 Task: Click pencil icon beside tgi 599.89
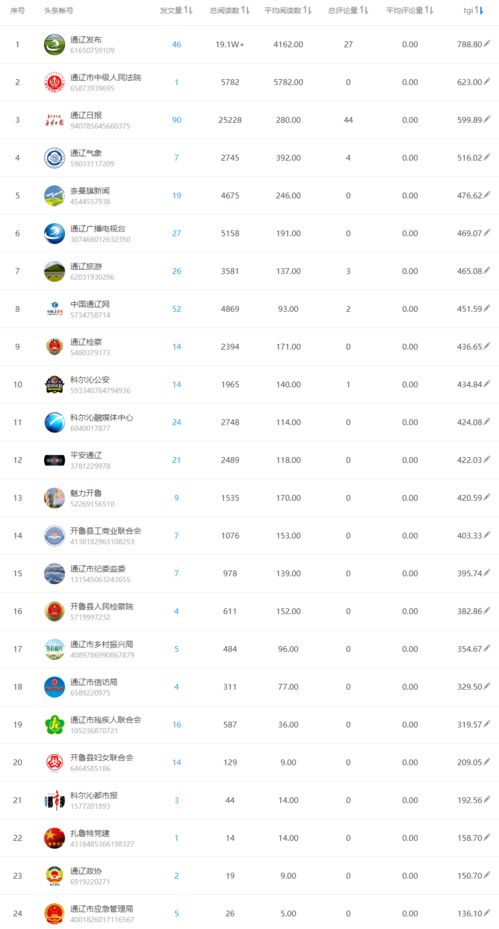point(487,120)
